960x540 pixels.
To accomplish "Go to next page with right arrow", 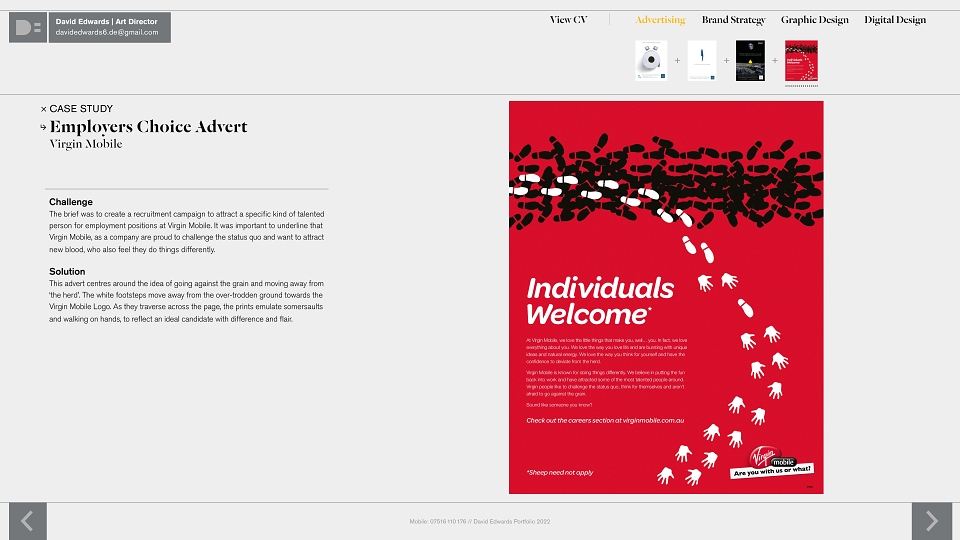I will pyautogui.click(x=932, y=521).
